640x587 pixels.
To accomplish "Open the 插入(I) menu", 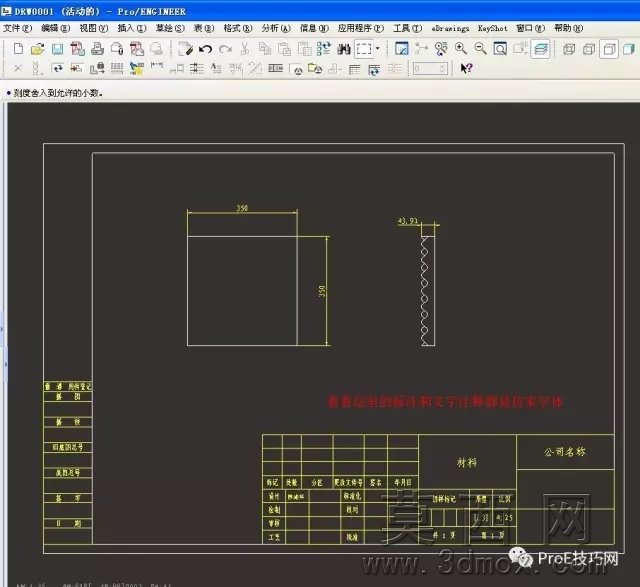I will click(132, 28).
